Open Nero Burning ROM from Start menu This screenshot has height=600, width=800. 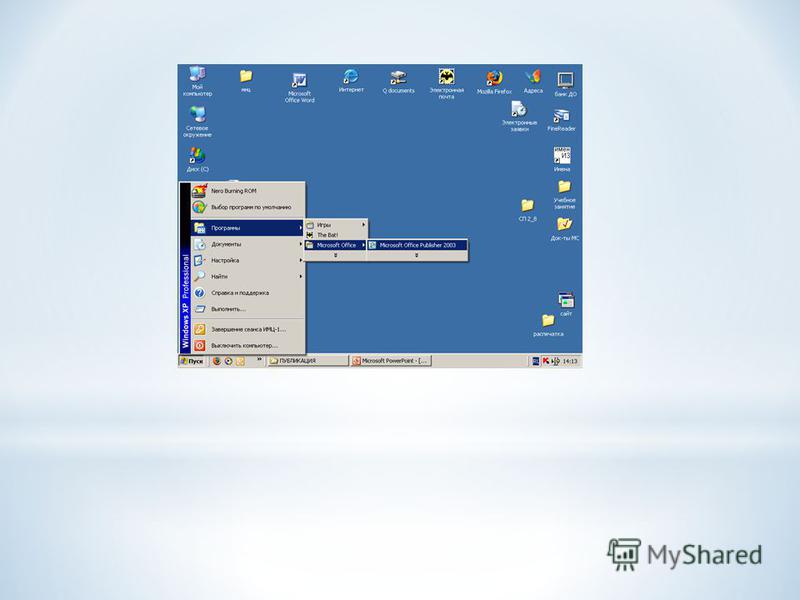coord(248,191)
